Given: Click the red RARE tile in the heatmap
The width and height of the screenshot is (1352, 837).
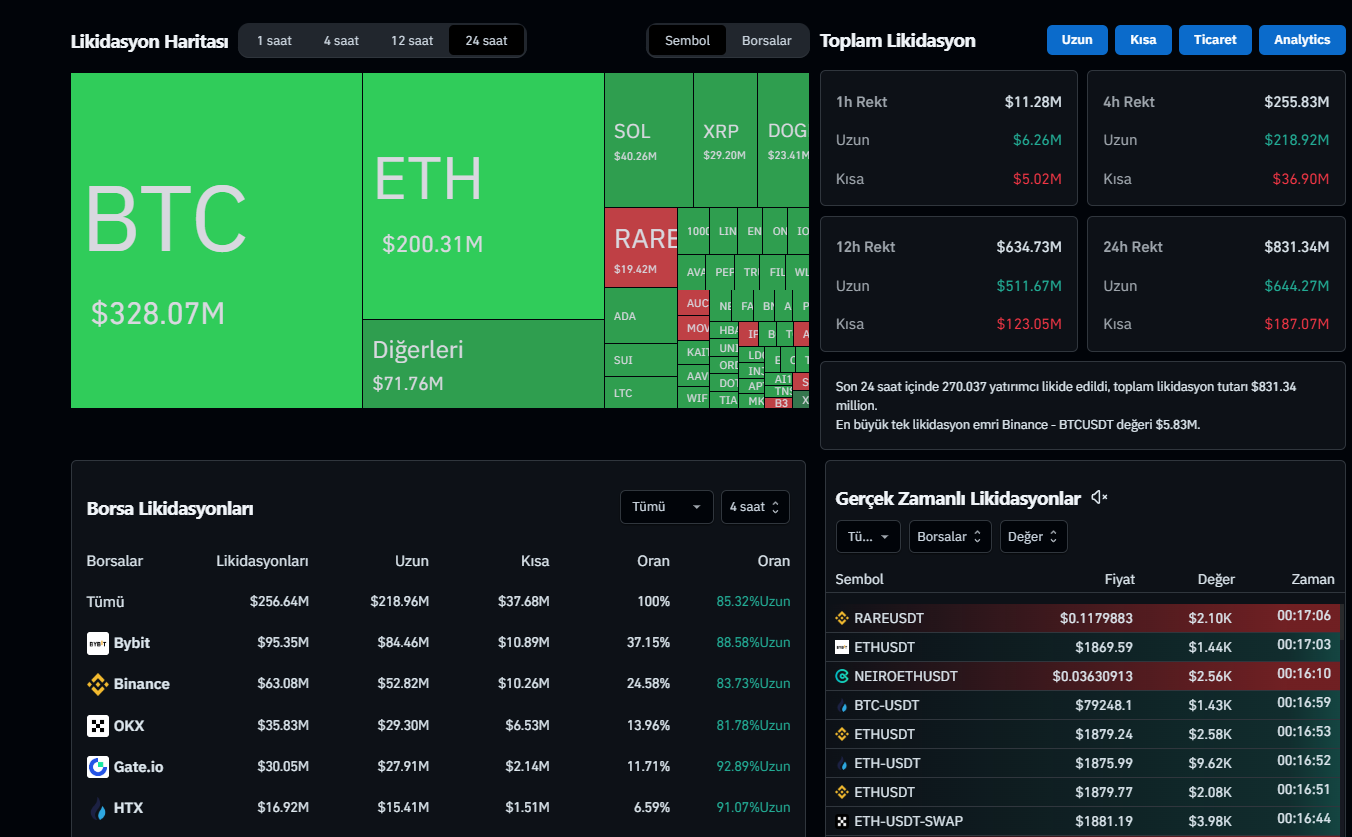Looking at the screenshot, I should coord(641,247).
